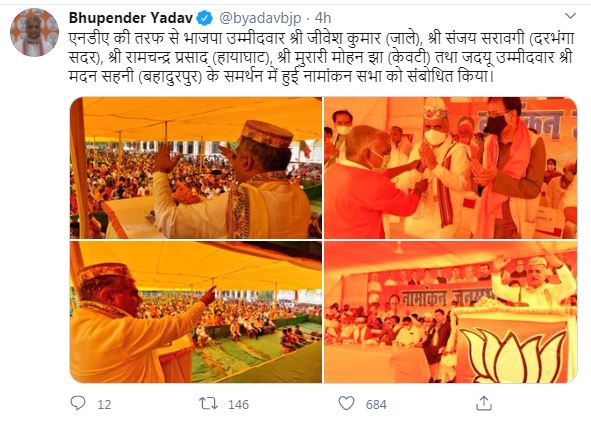Open the share upload icon
Viewport: 591px width, 422px height.
484,403
